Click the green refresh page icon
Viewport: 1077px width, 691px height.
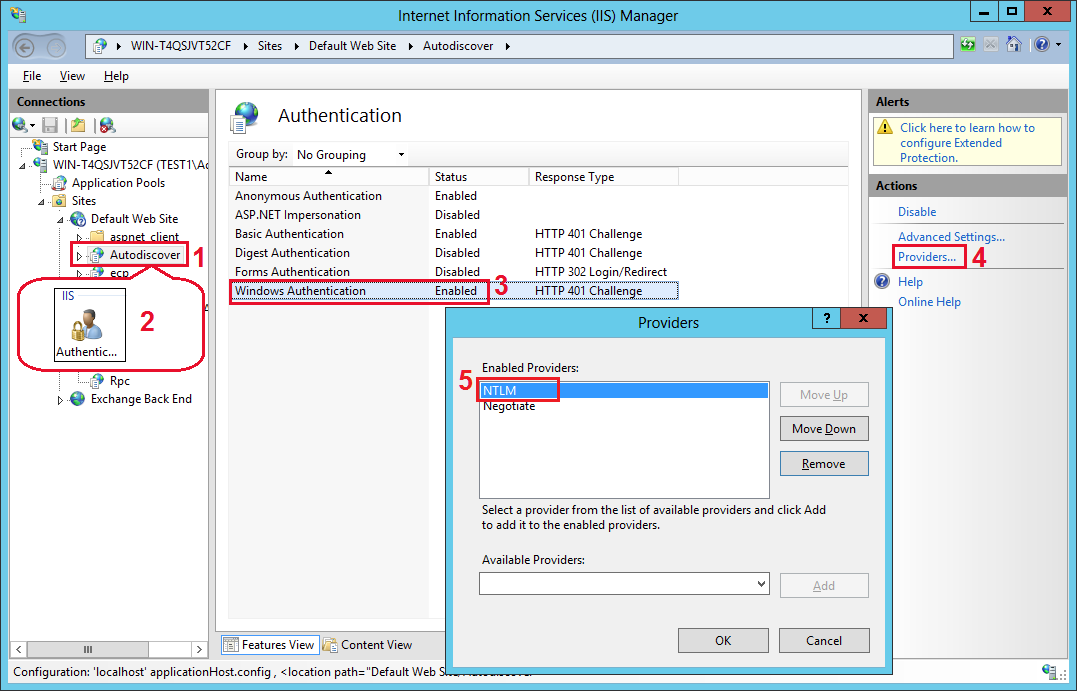(968, 45)
